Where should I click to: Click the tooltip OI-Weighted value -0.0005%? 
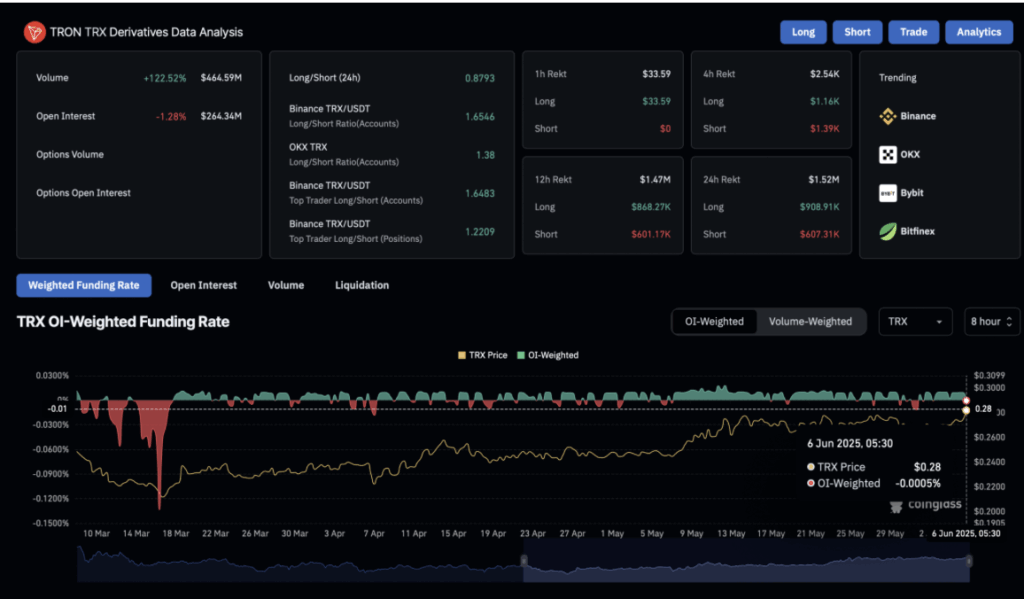point(918,483)
